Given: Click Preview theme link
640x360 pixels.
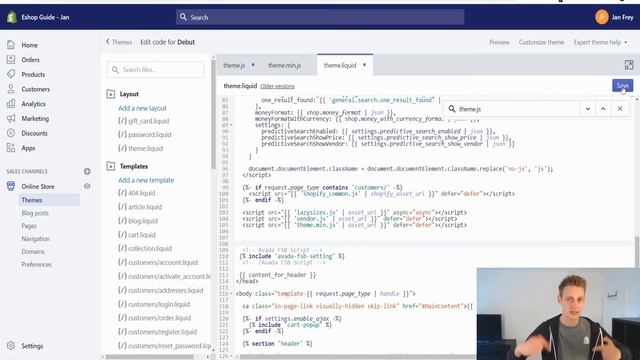Looking at the screenshot, I should tap(499, 42).
